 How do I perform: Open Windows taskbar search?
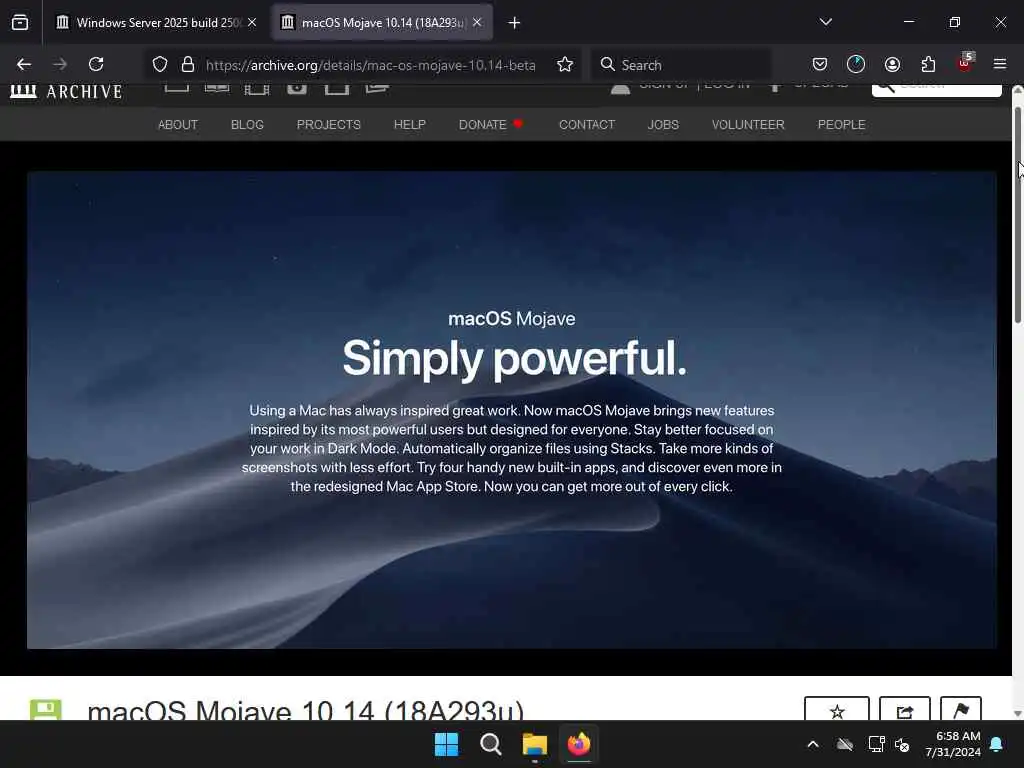point(490,744)
